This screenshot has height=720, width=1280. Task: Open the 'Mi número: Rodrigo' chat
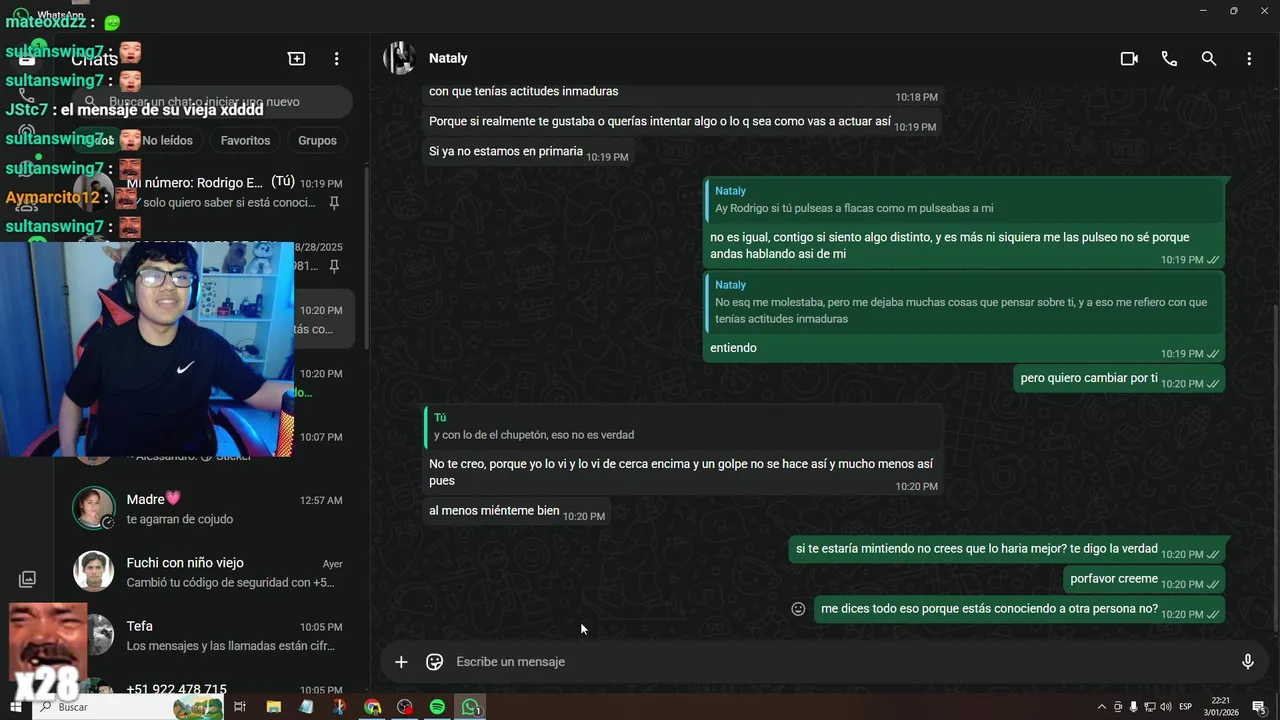pyautogui.click(x=212, y=192)
